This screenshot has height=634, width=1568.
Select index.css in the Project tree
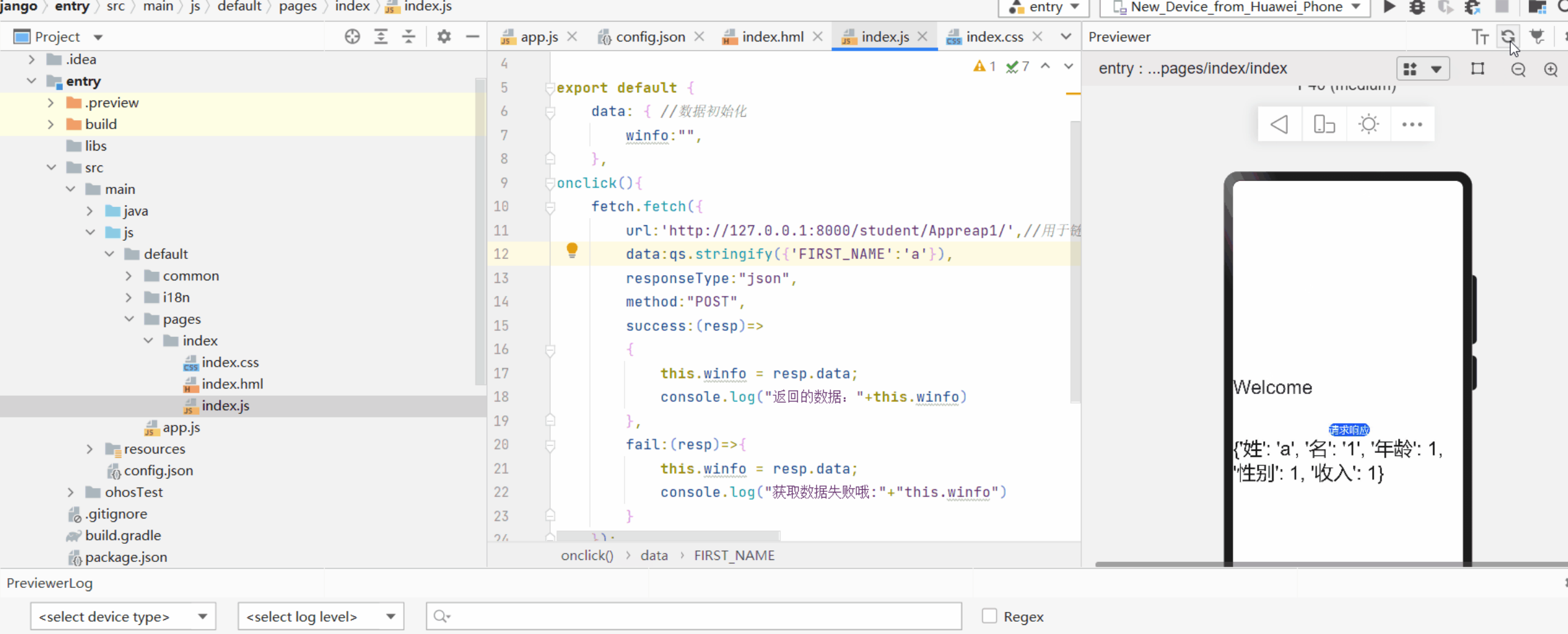click(x=230, y=362)
